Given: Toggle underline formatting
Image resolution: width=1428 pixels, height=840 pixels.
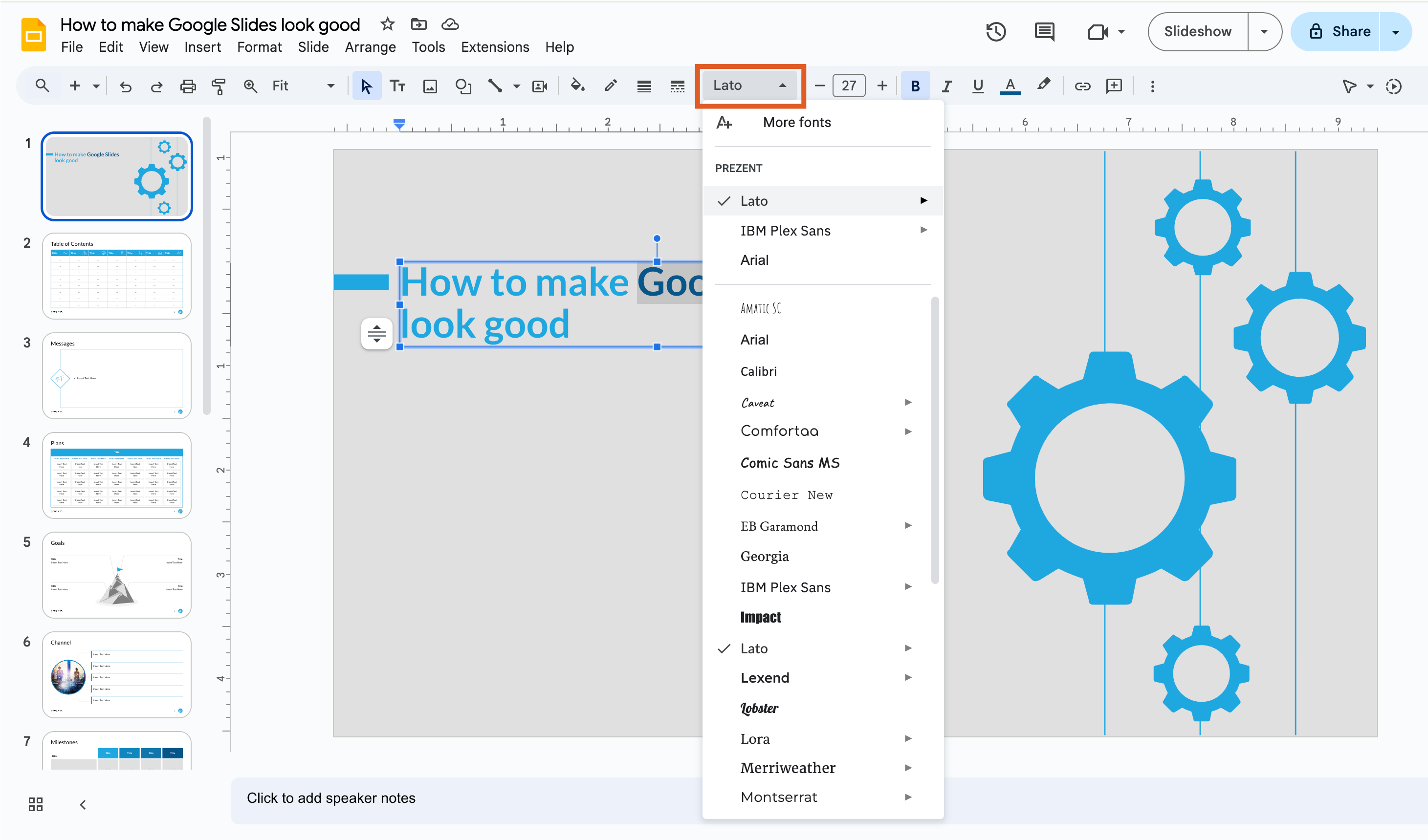Looking at the screenshot, I should 977,86.
